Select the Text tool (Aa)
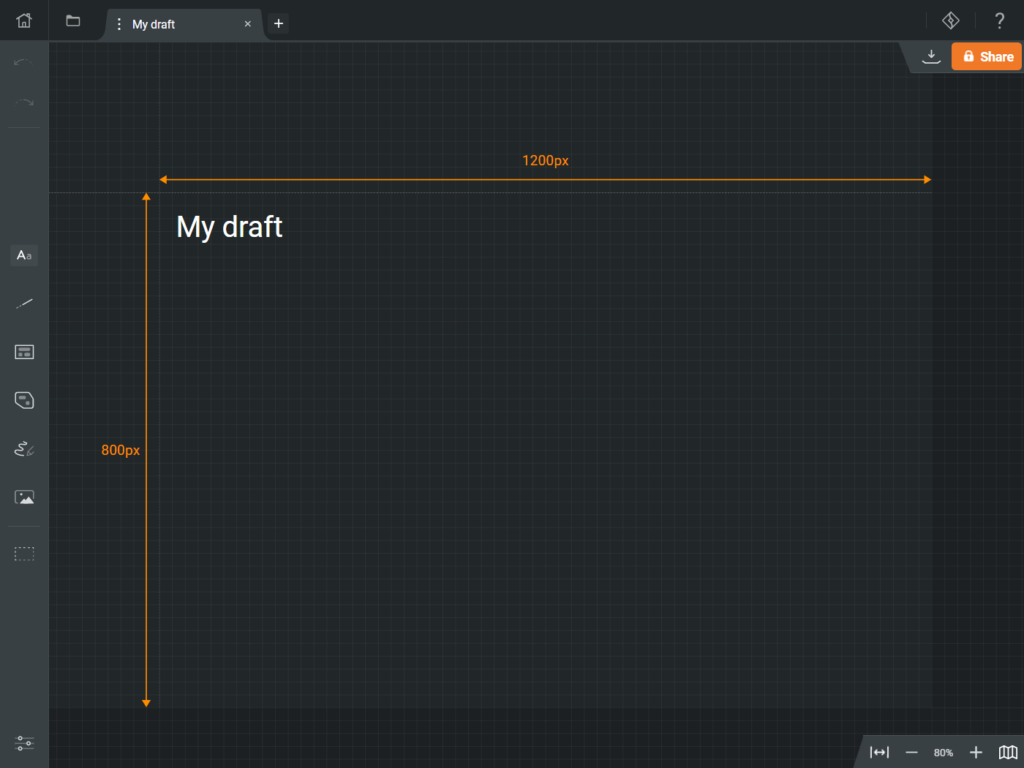The image size is (1024, 768). click(24, 255)
